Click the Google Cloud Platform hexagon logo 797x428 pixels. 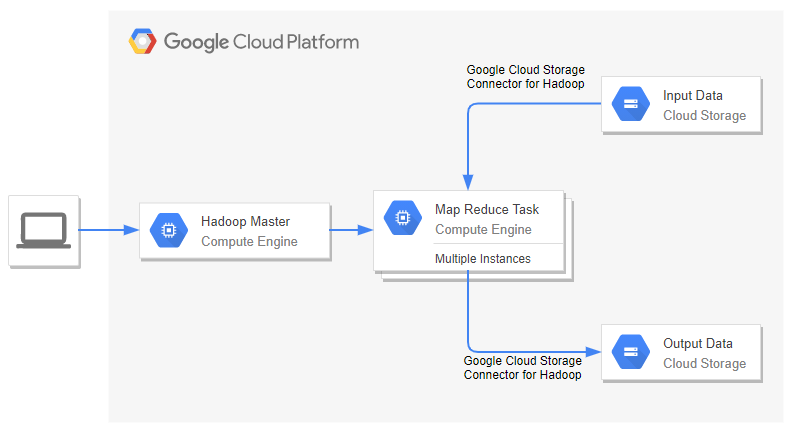[x=142, y=41]
